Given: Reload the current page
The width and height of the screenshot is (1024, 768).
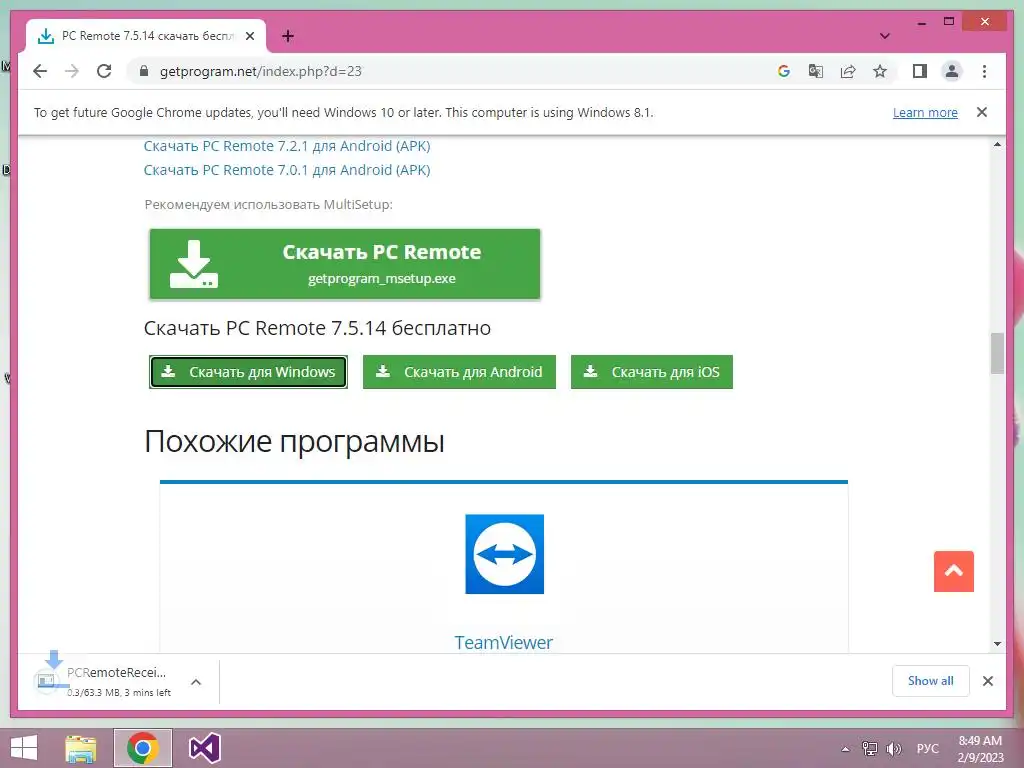Looking at the screenshot, I should tap(104, 71).
